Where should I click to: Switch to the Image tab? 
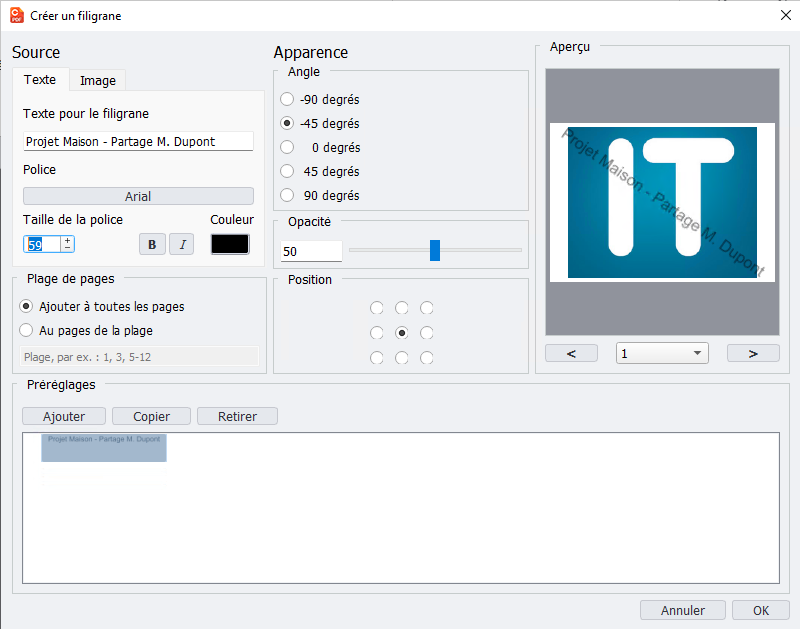click(96, 80)
